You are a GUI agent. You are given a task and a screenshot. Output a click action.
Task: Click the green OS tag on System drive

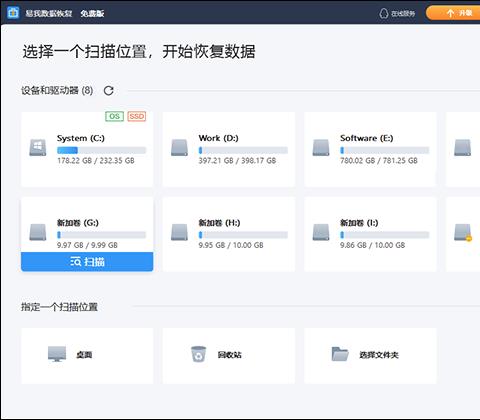point(114,116)
